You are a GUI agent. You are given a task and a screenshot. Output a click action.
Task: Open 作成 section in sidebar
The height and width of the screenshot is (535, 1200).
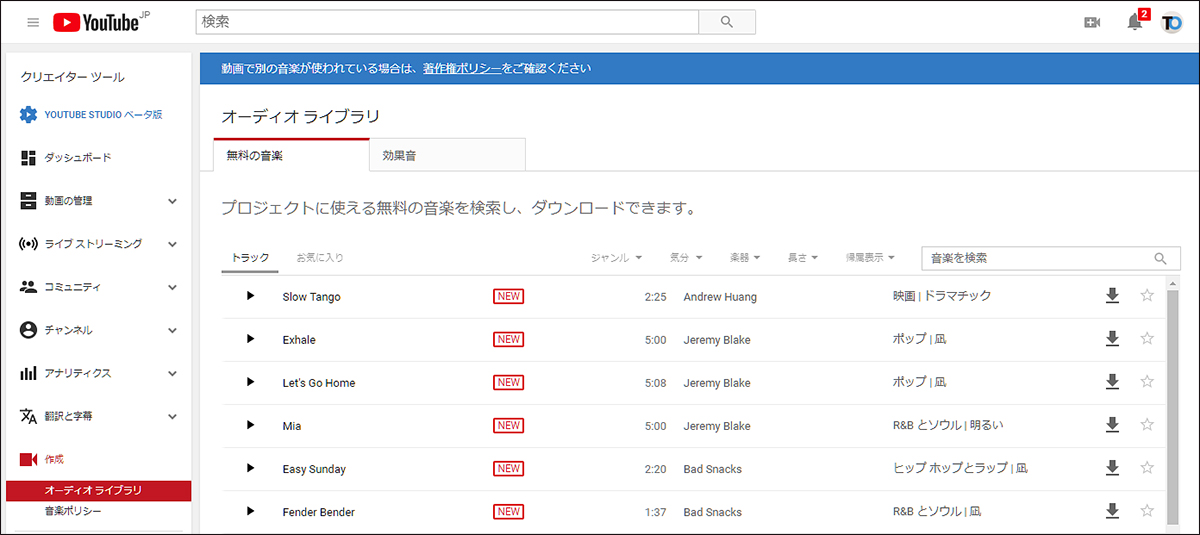point(54,459)
